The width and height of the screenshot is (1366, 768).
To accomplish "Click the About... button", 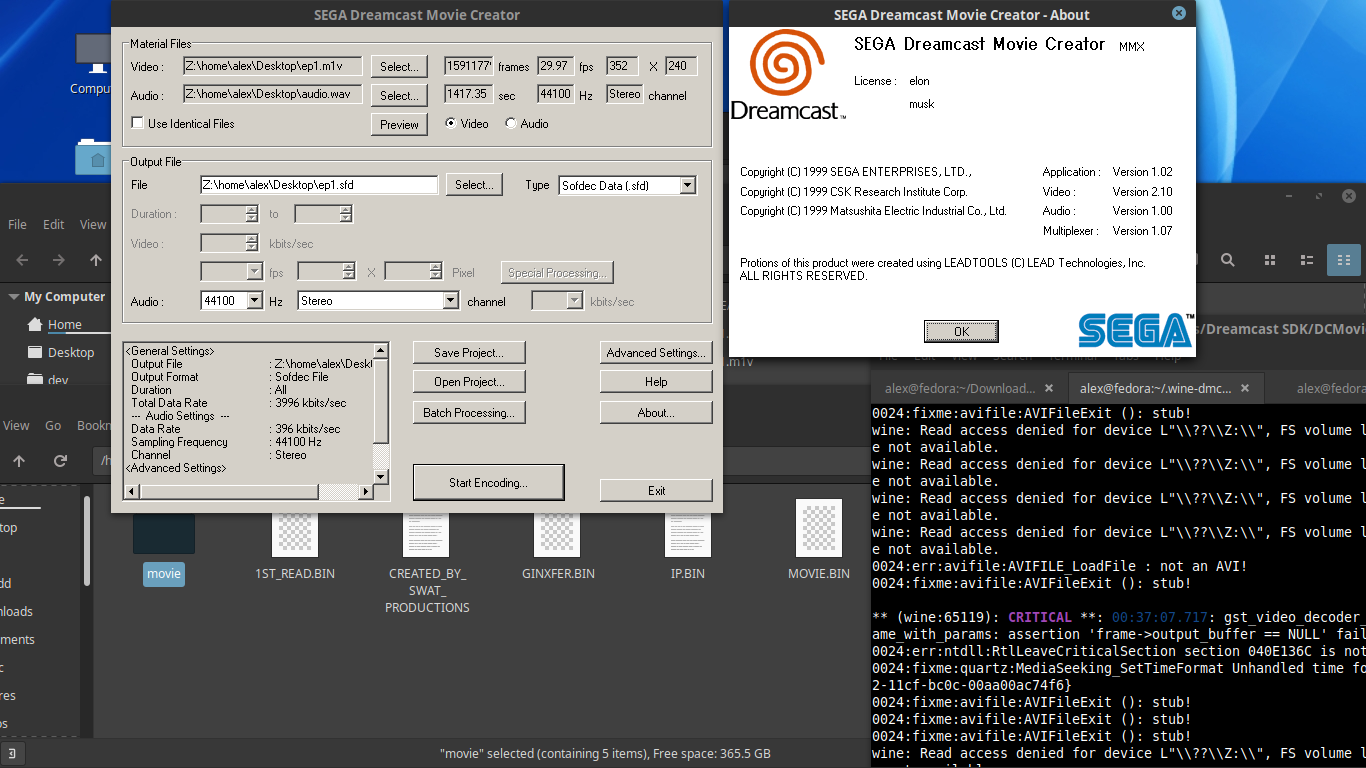I will pos(656,413).
